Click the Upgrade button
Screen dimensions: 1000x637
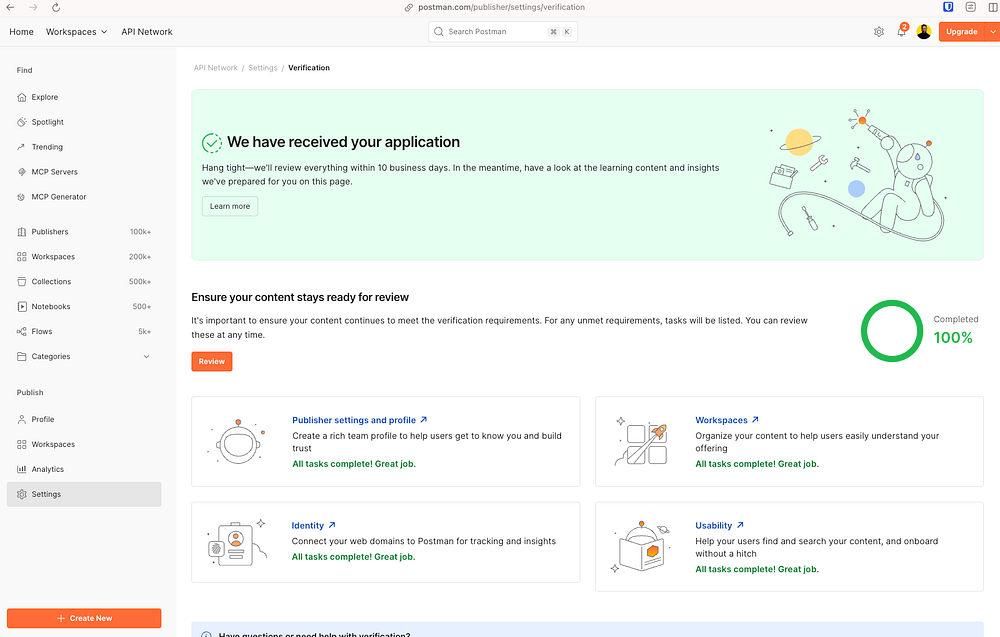click(962, 32)
